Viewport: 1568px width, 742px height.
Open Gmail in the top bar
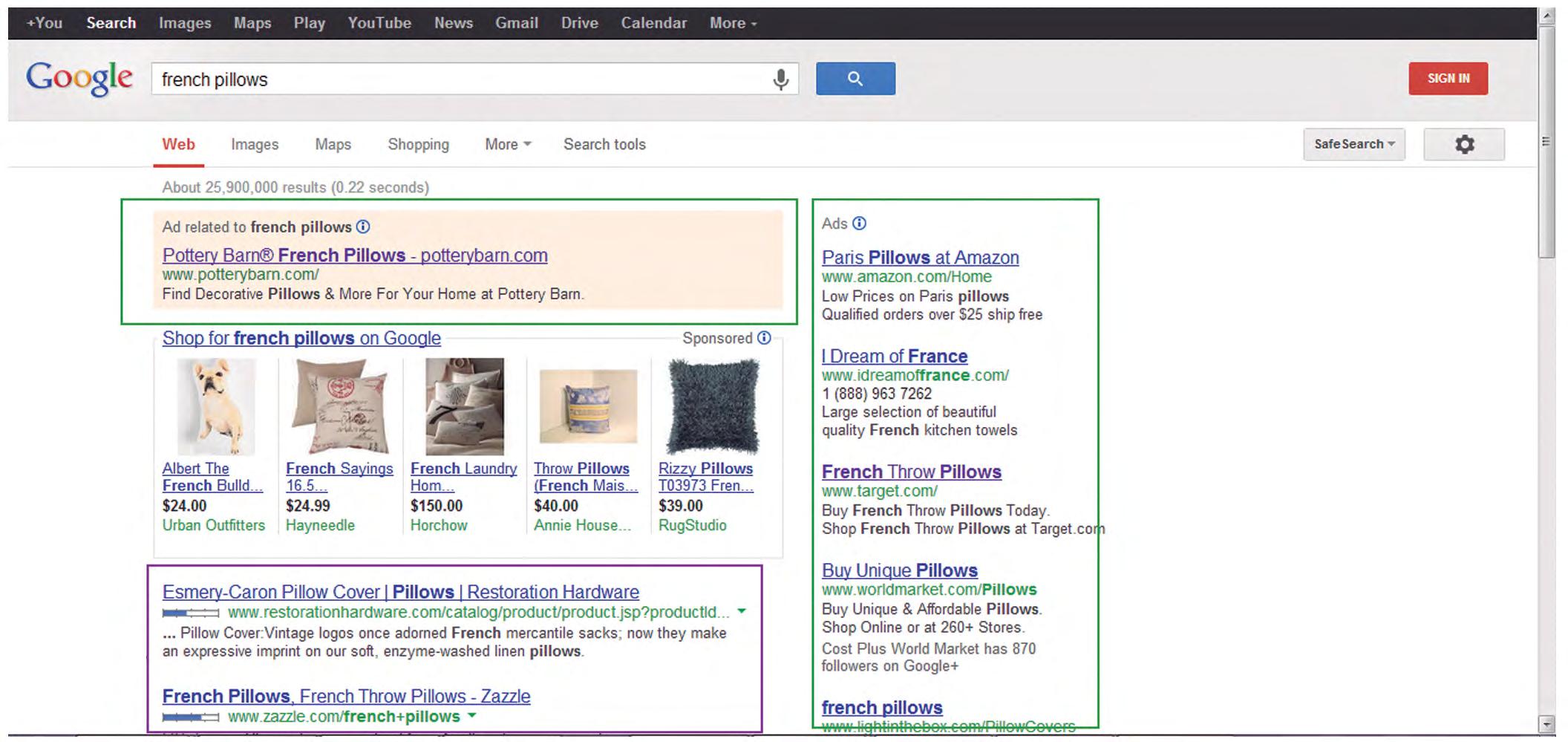pos(517,23)
